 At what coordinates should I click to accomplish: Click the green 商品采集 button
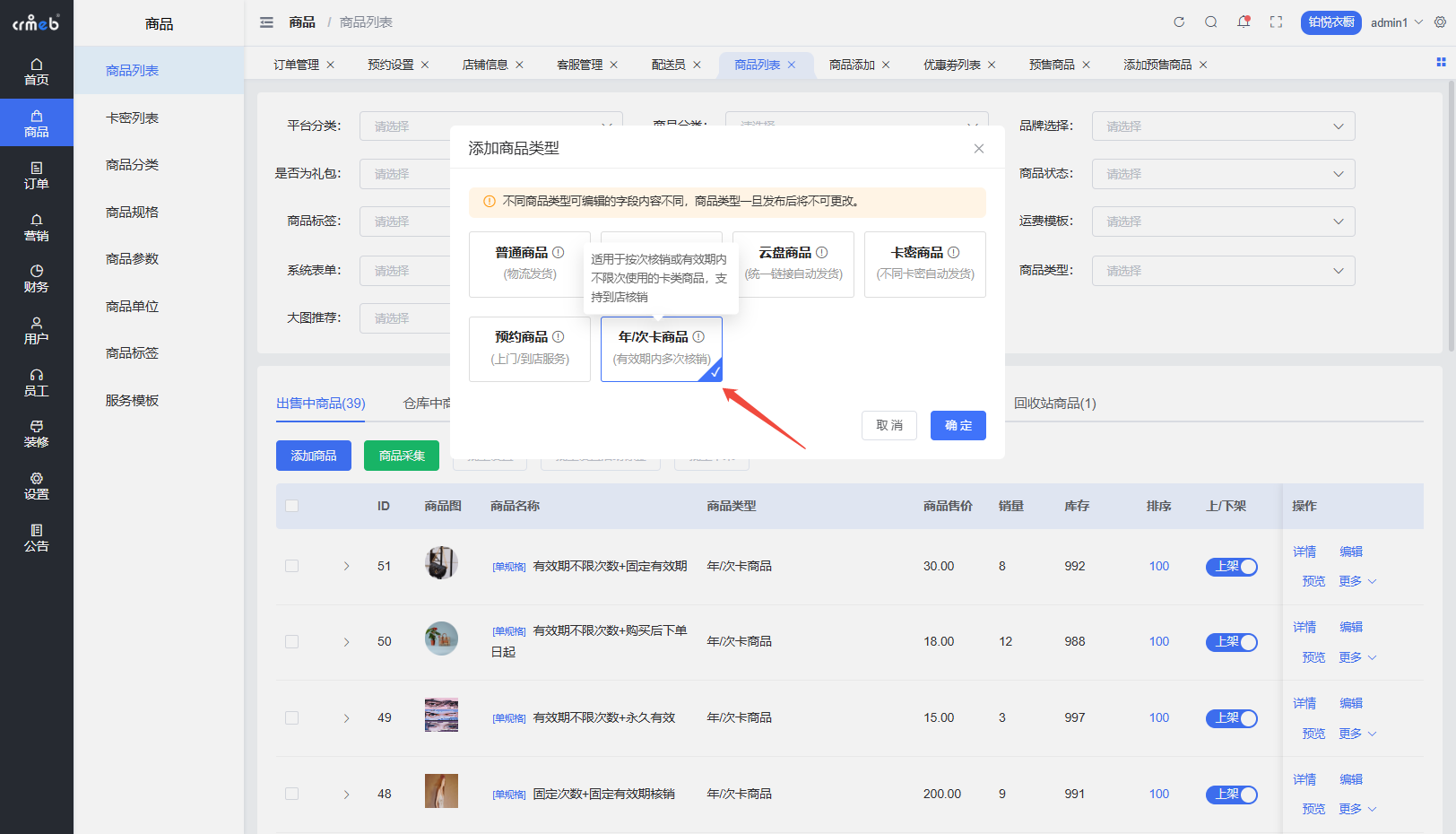tap(402, 456)
